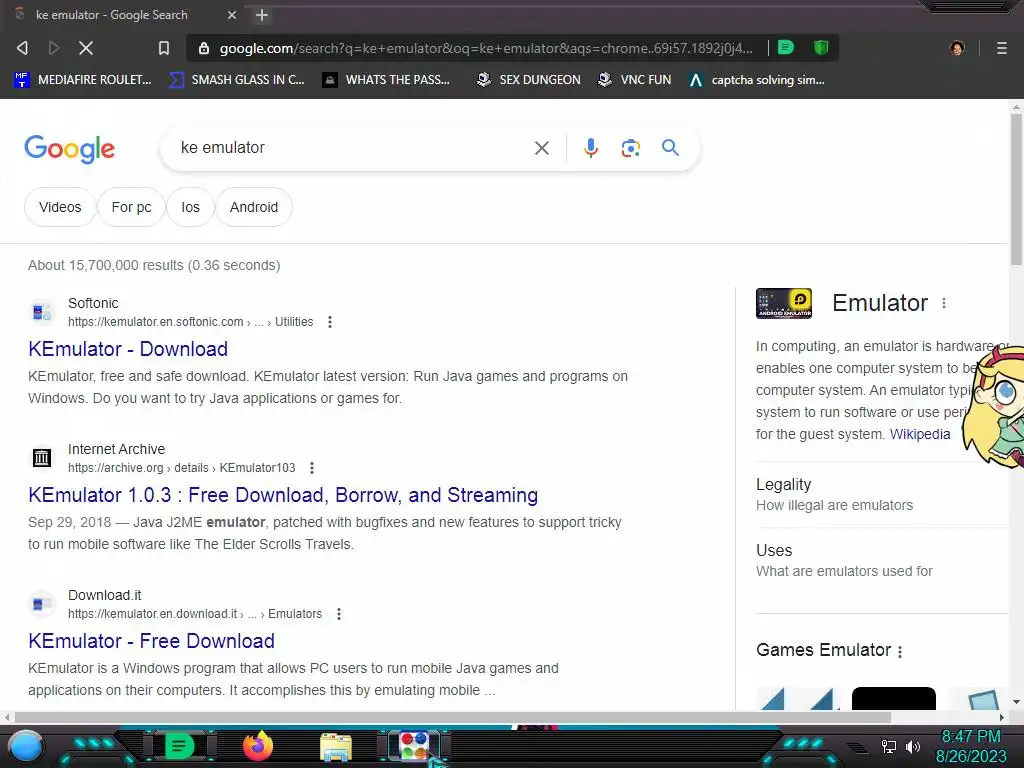Image resolution: width=1024 pixels, height=768 pixels.
Task: Close the ke emulator browser tab
Action: 232,15
